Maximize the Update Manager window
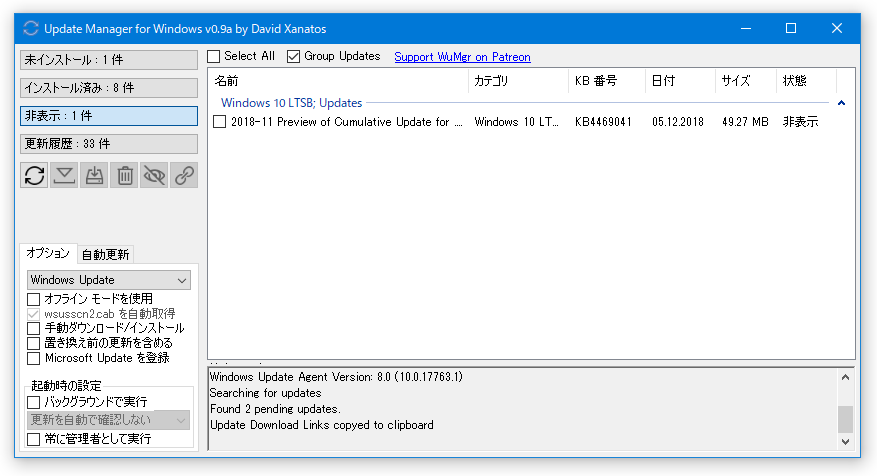This screenshot has height=476, width=877. coord(791,29)
